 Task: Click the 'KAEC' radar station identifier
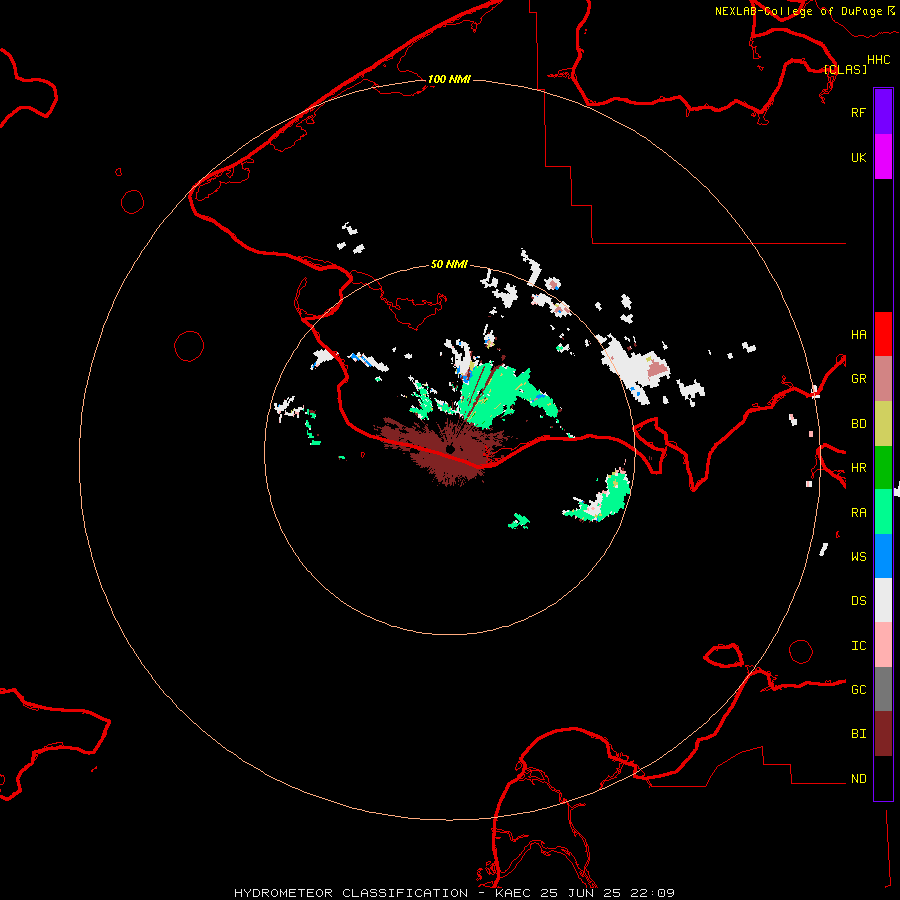(515, 893)
